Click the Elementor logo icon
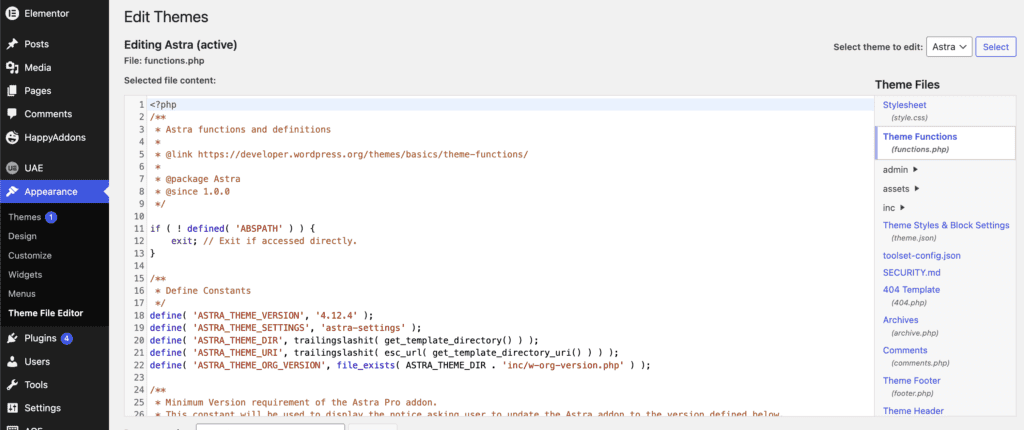Screen dimensions: 1024x430 12,13
